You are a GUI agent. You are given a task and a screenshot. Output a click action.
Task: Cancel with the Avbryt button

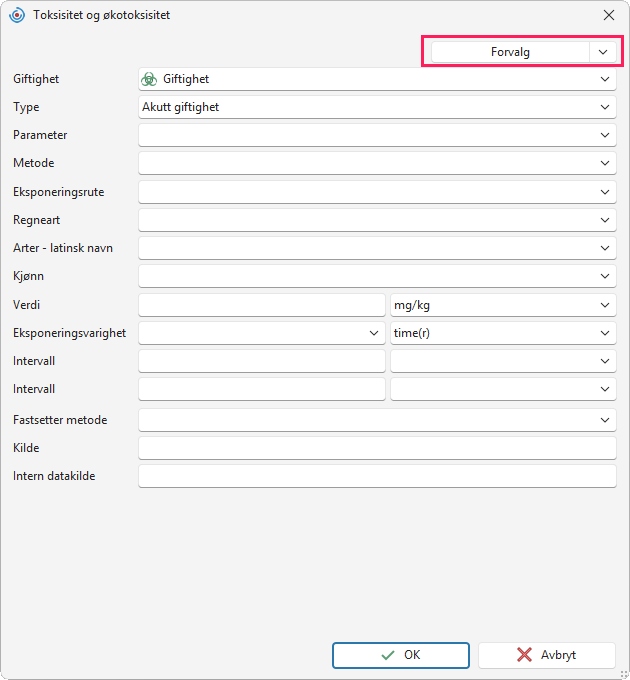click(547, 655)
